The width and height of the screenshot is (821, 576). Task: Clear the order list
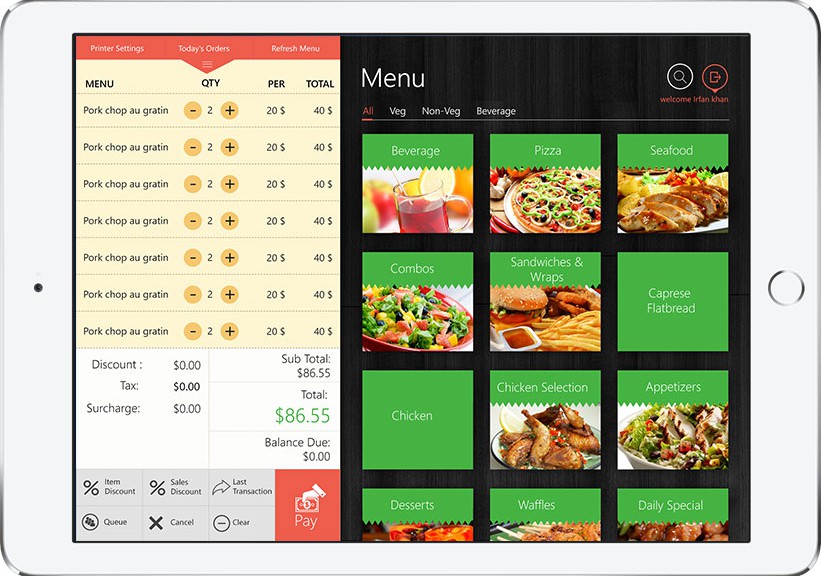tap(242, 523)
